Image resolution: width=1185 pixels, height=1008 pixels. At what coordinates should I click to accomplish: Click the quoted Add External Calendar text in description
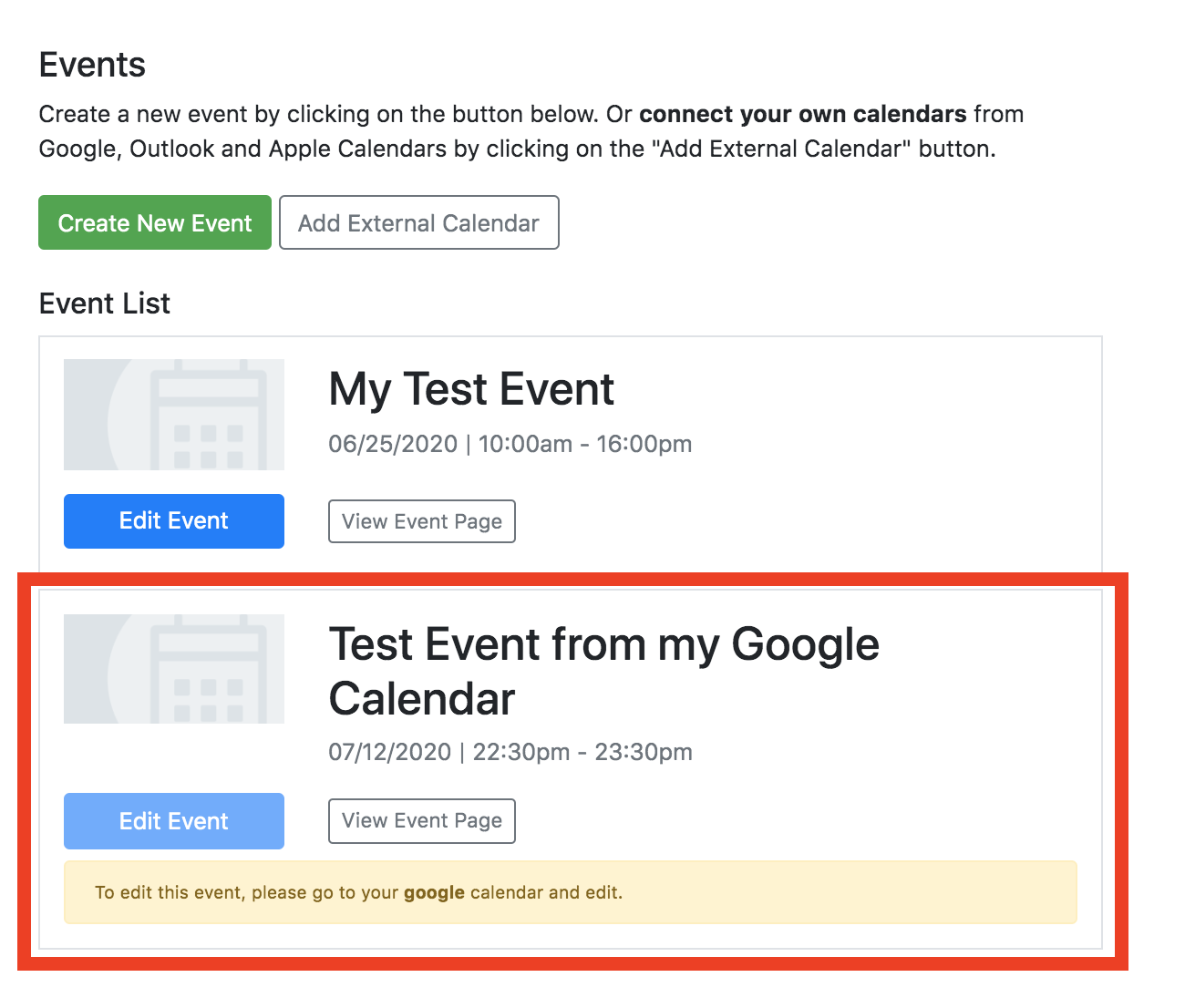coord(785,149)
